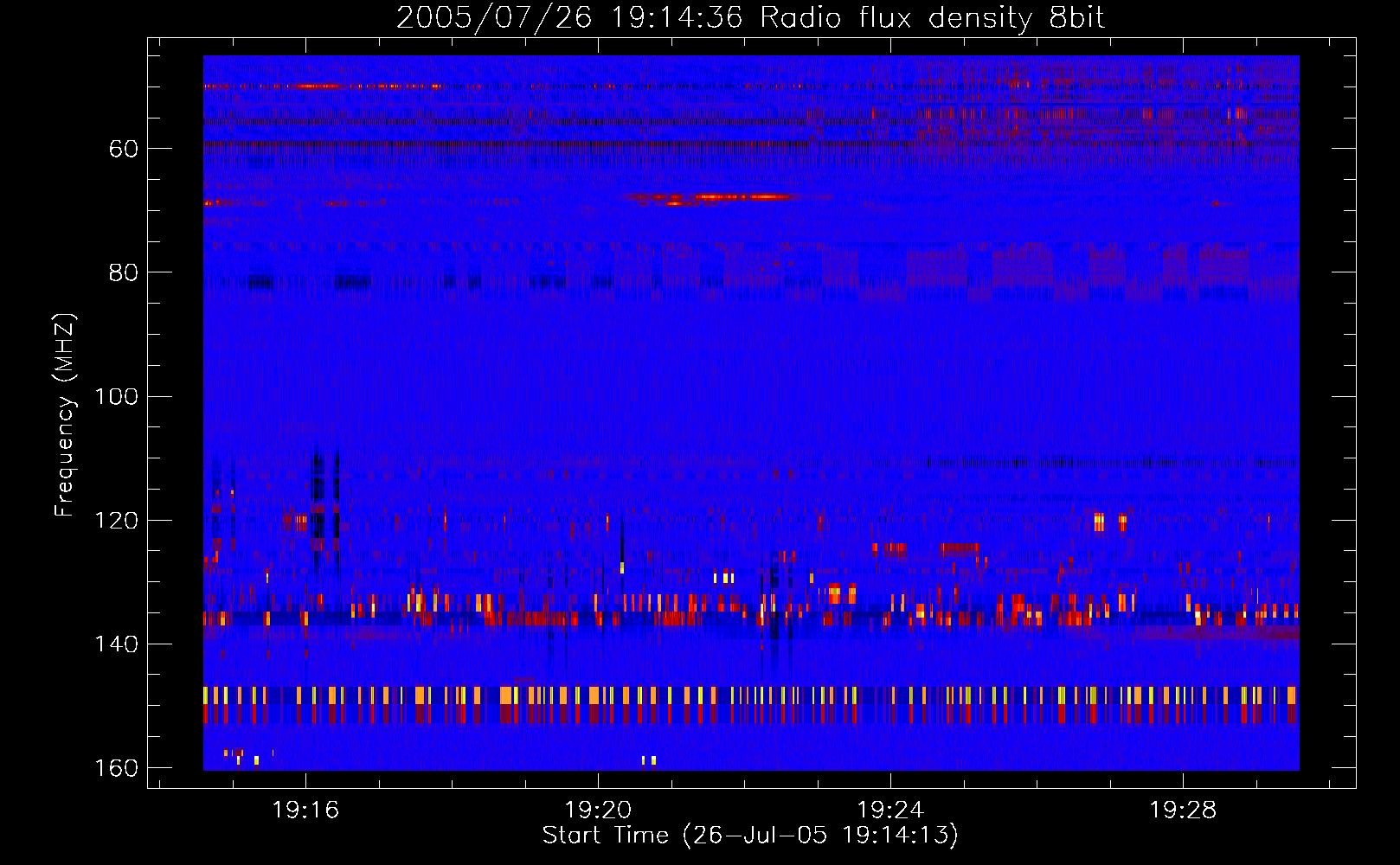Image resolution: width=1400 pixels, height=865 pixels.
Task: Select the 160 MHz frequency tick label
Action: point(117,768)
